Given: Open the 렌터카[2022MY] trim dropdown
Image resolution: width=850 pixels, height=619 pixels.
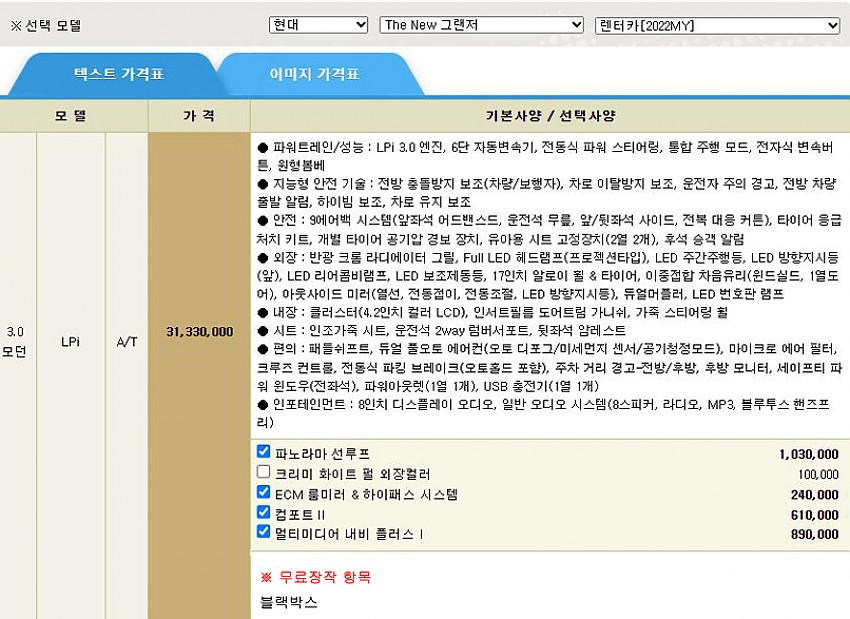Looking at the screenshot, I should tap(716, 25).
